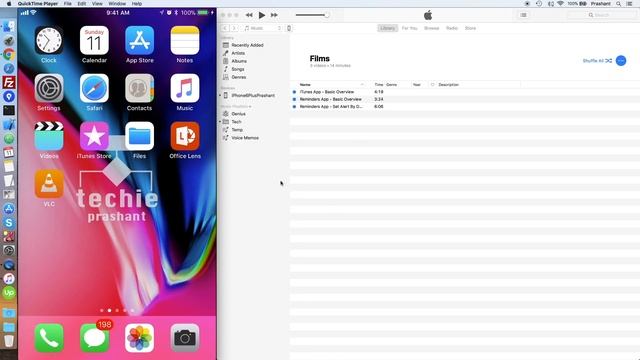Open iPhone Settings app icon
The height and width of the screenshot is (360, 640).
tap(49, 89)
